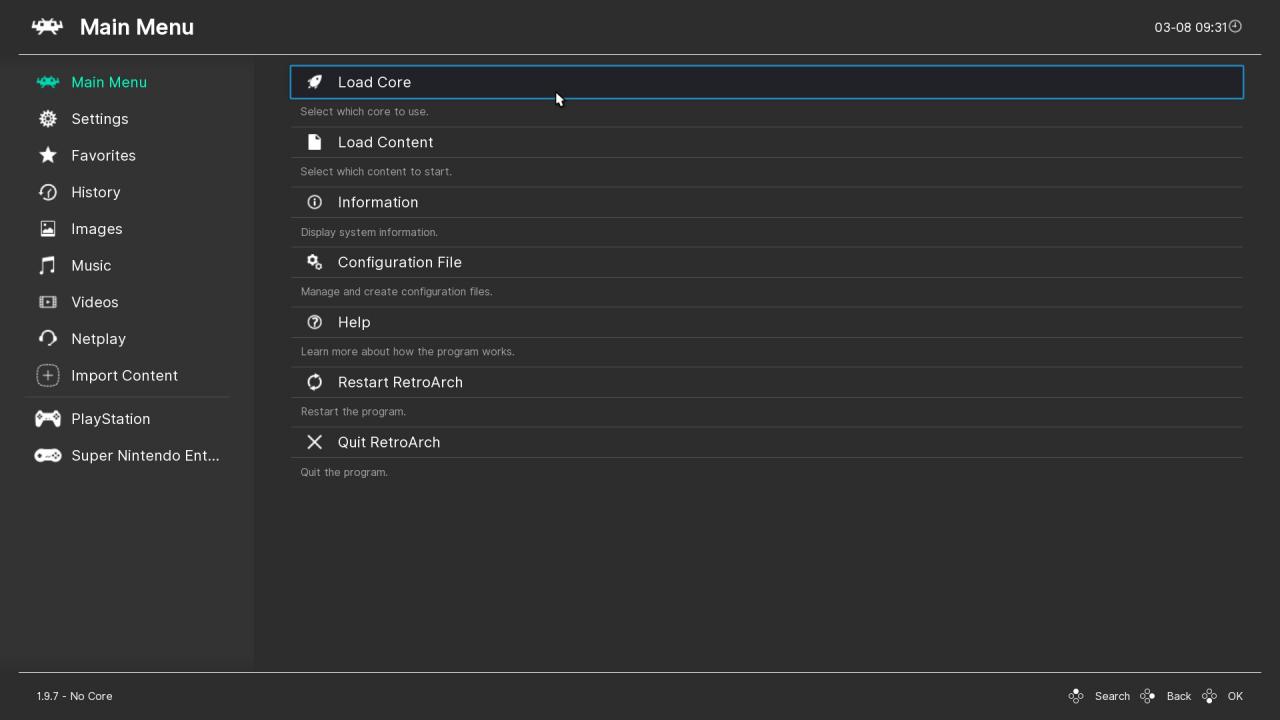The width and height of the screenshot is (1280, 720).
Task: Click the Music note icon
Action: [x=47, y=265]
